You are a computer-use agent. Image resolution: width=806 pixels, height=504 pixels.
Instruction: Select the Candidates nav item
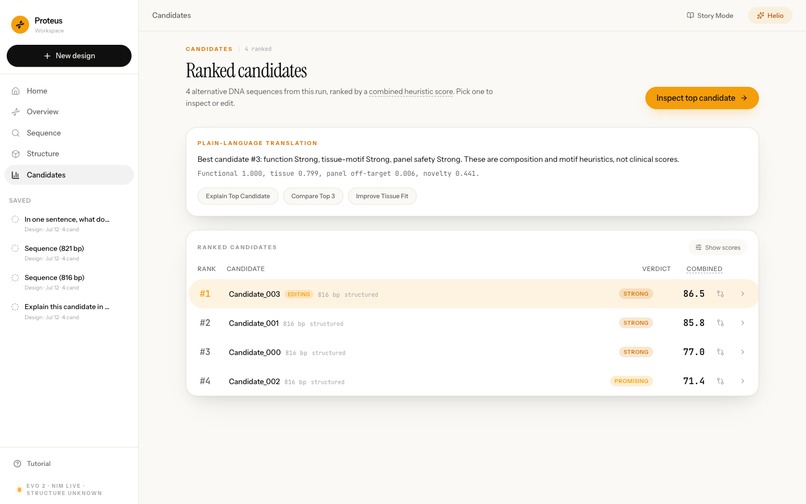click(x=69, y=175)
